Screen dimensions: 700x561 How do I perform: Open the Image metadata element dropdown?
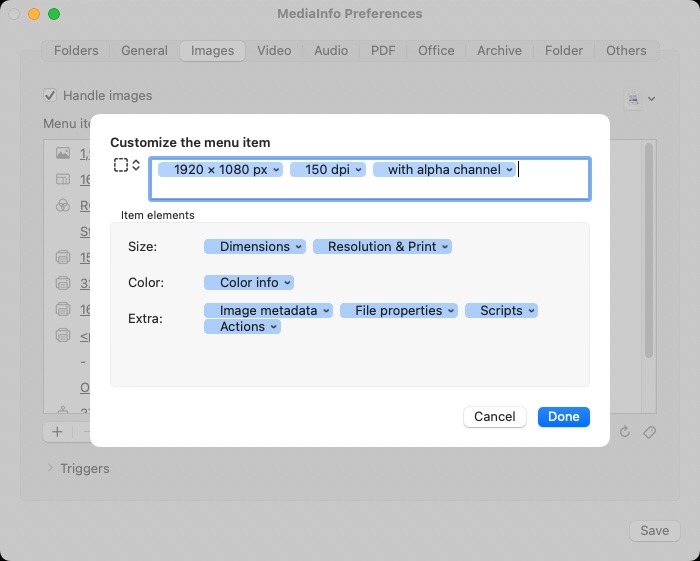tap(326, 311)
